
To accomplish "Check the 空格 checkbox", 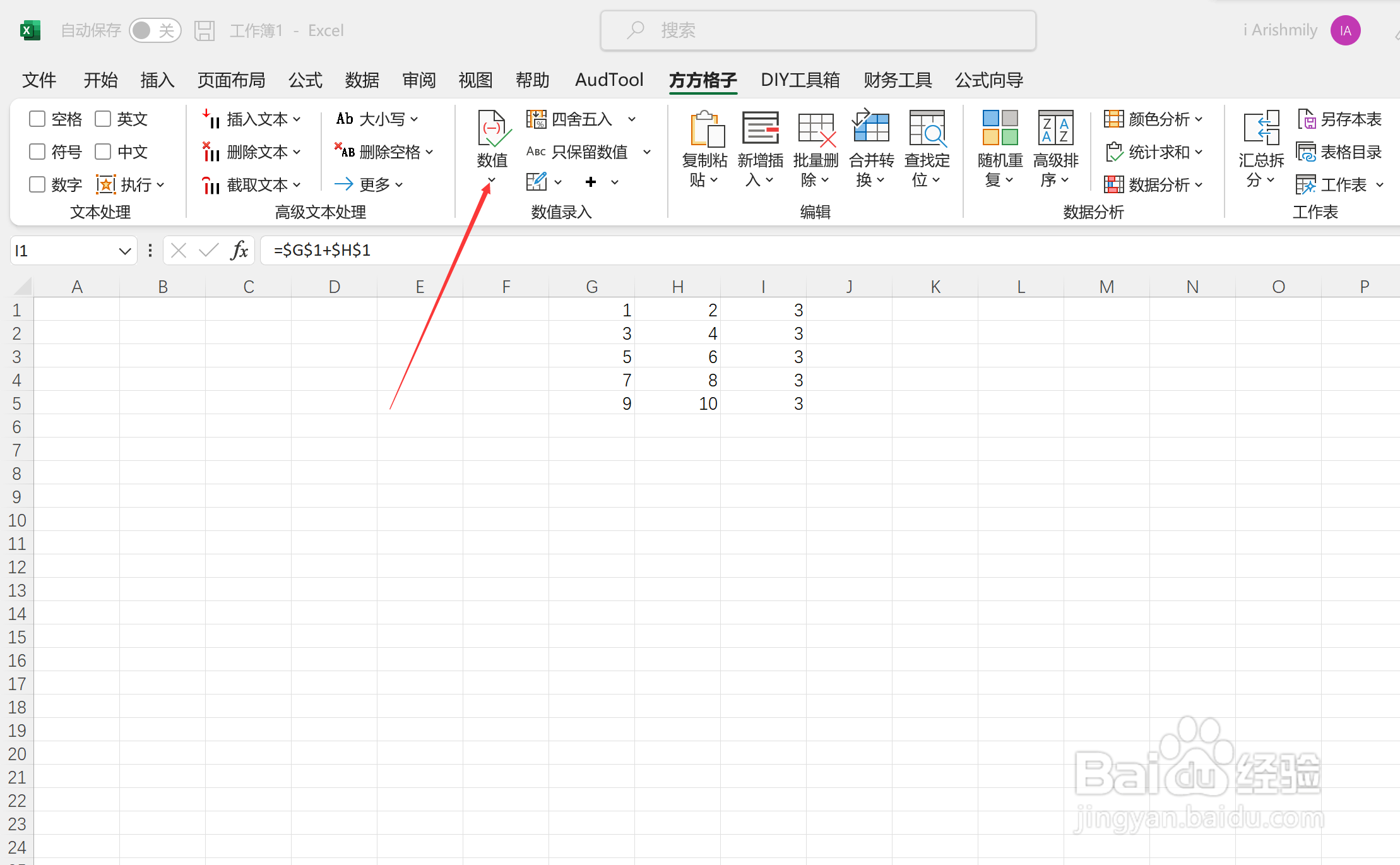I will [37, 119].
